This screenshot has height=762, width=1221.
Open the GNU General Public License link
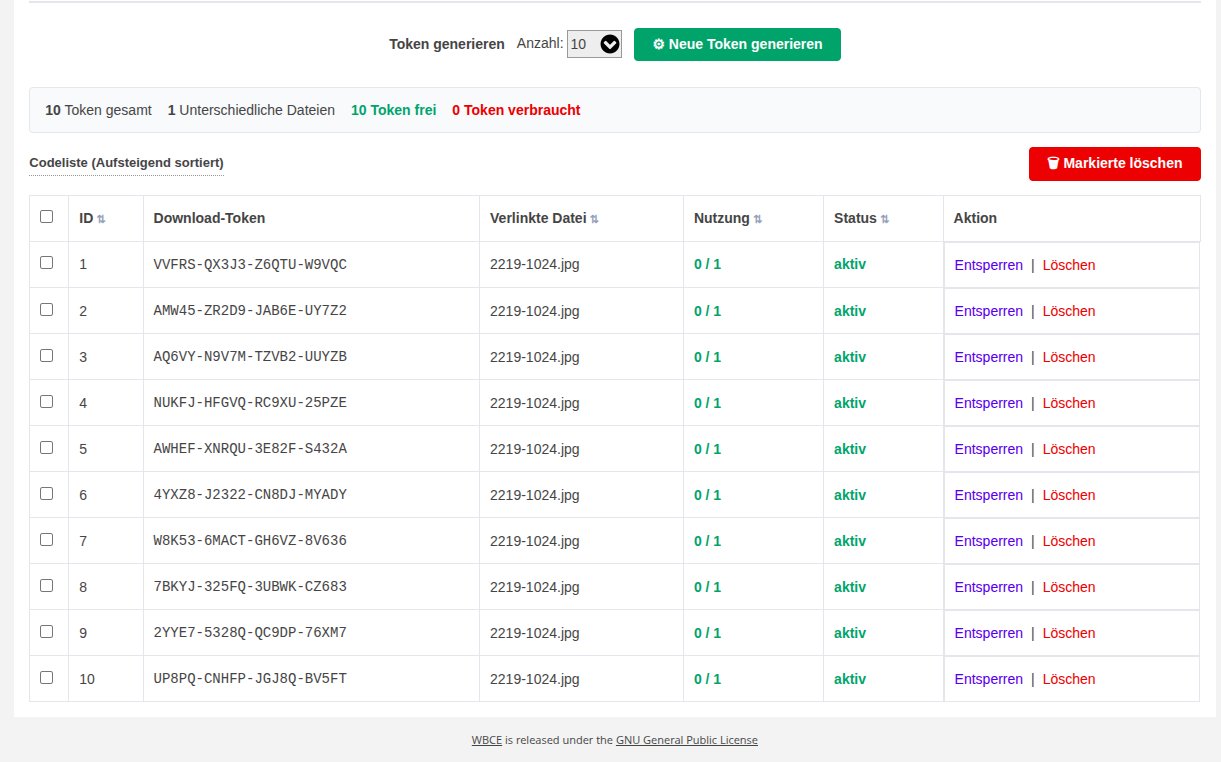[686, 740]
